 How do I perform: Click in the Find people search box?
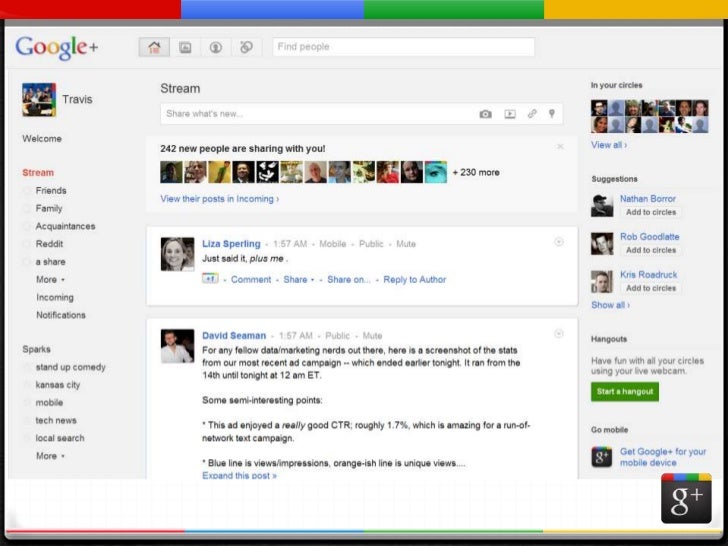tap(403, 47)
